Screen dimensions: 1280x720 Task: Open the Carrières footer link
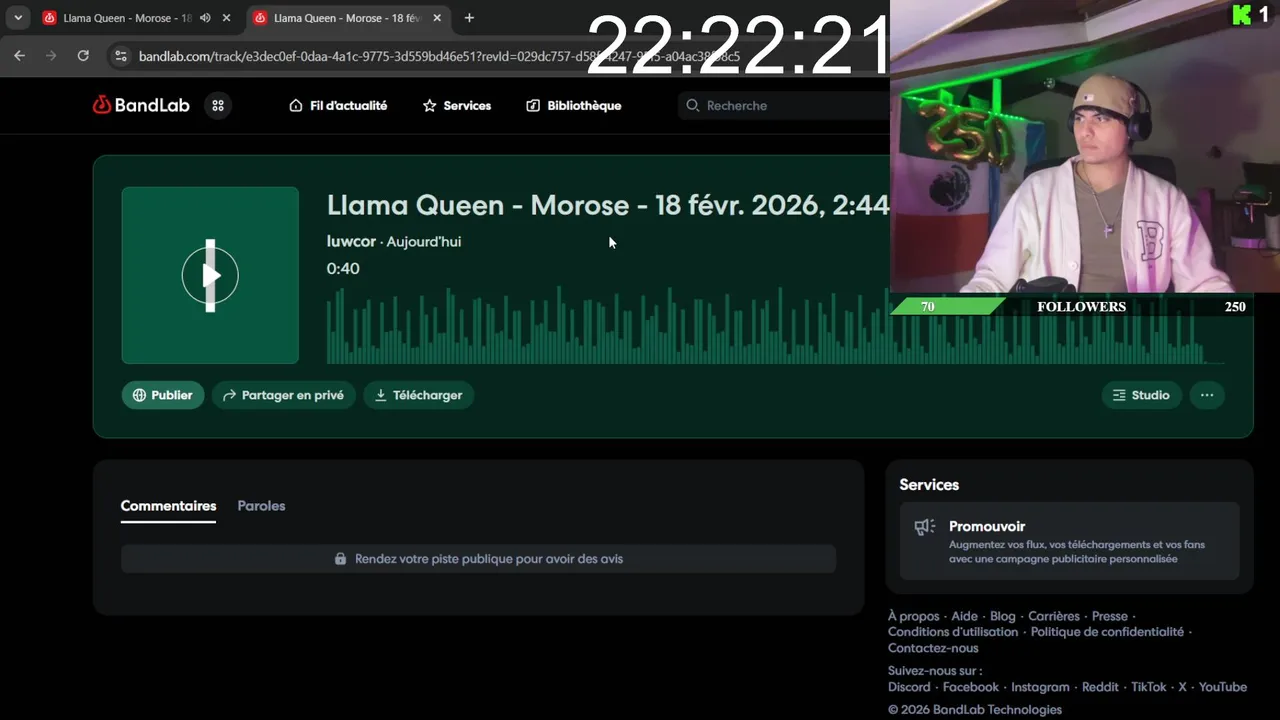(1054, 616)
